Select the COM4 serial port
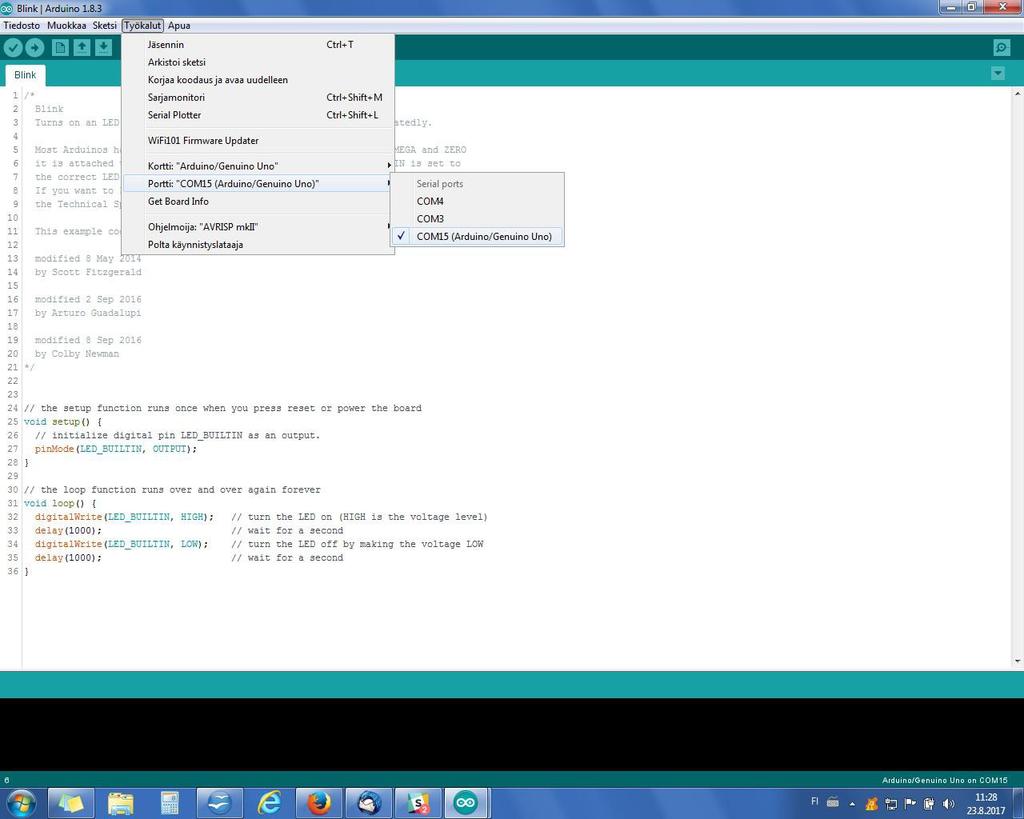Image resolution: width=1024 pixels, height=819 pixels. pyautogui.click(x=477, y=201)
